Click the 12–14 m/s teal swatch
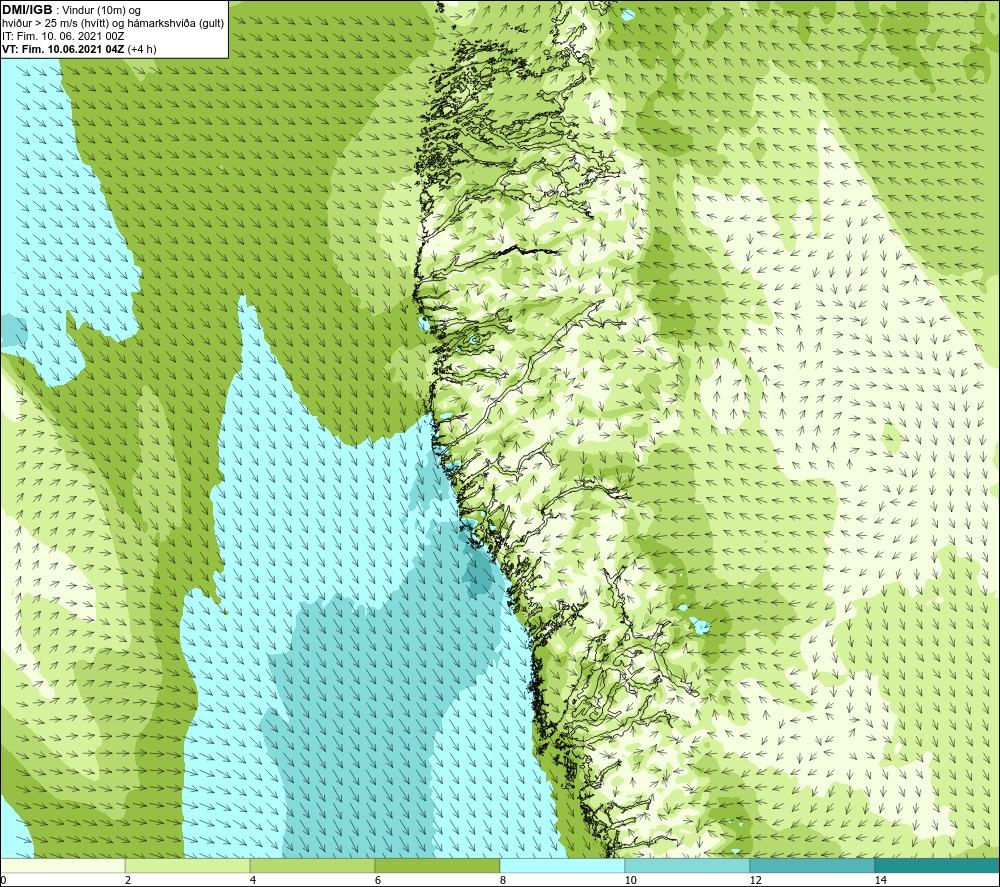This screenshot has width=1000, height=887. (x=812, y=865)
